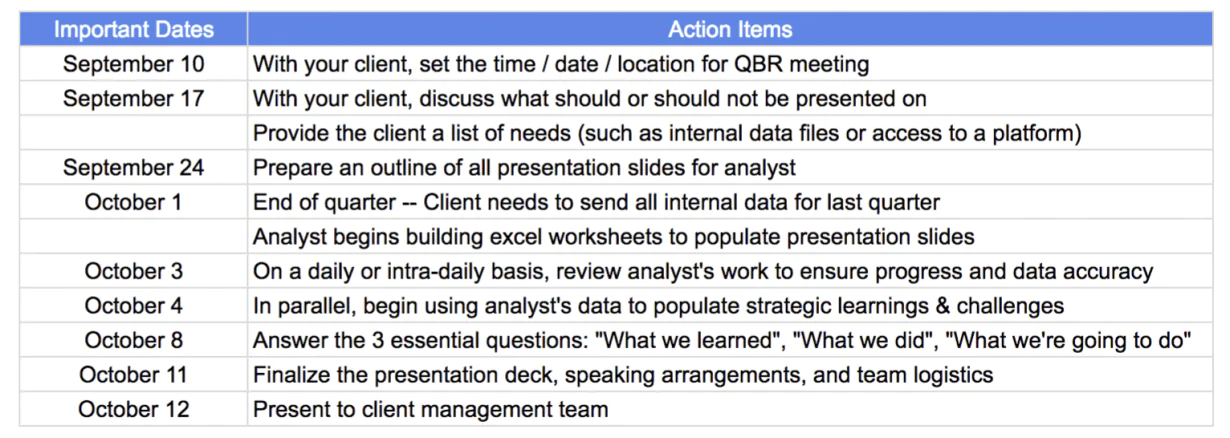Select the QBR meeting time/date/location action item
This screenshot has height=438, width=1230.
(x=560, y=65)
